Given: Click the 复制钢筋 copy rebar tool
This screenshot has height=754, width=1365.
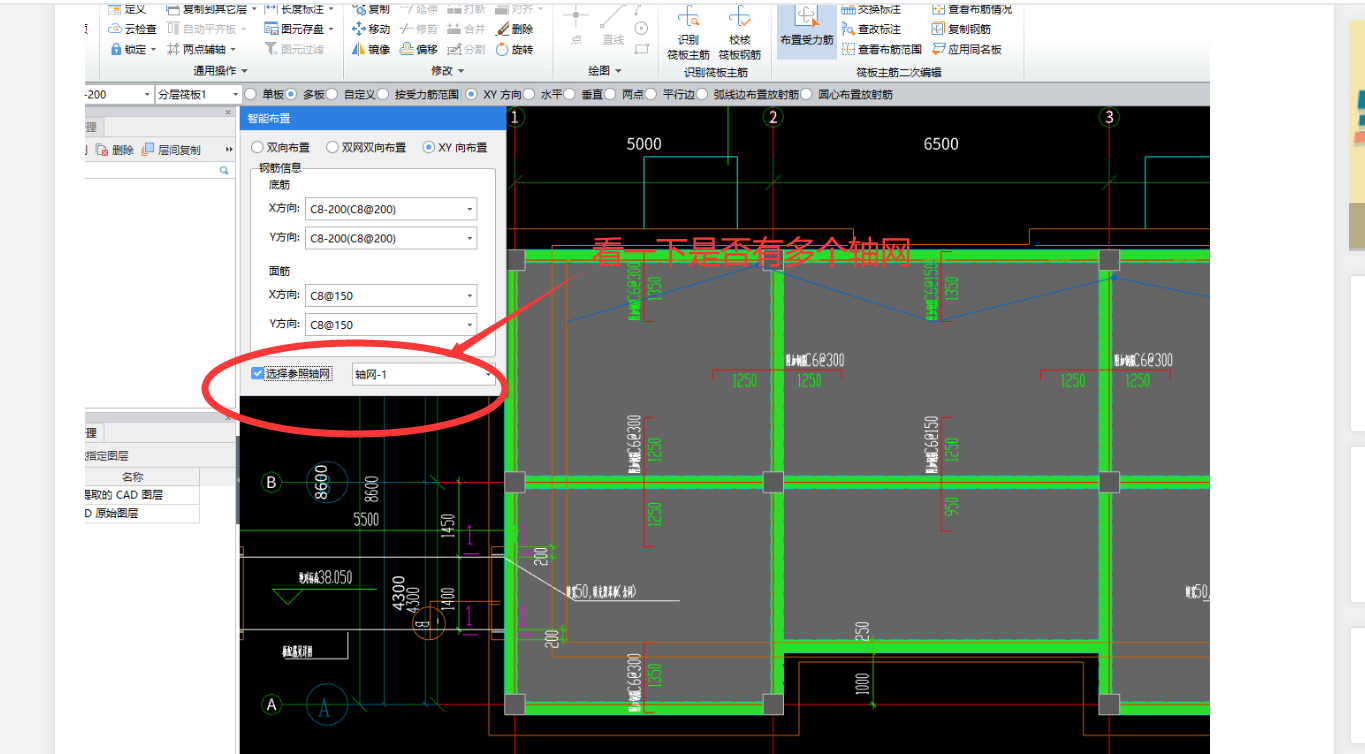Looking at the screenshot, I should click(962, 29).
